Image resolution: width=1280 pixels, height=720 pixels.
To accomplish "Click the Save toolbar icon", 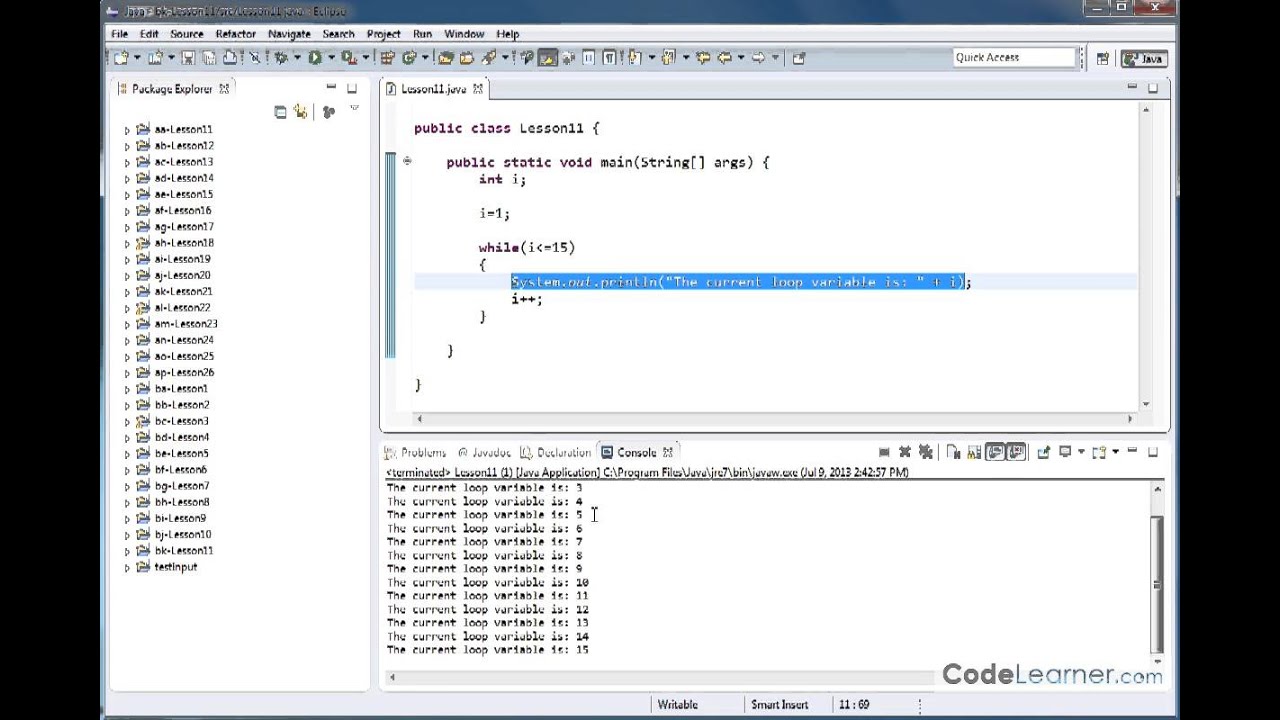I will 187,58.
